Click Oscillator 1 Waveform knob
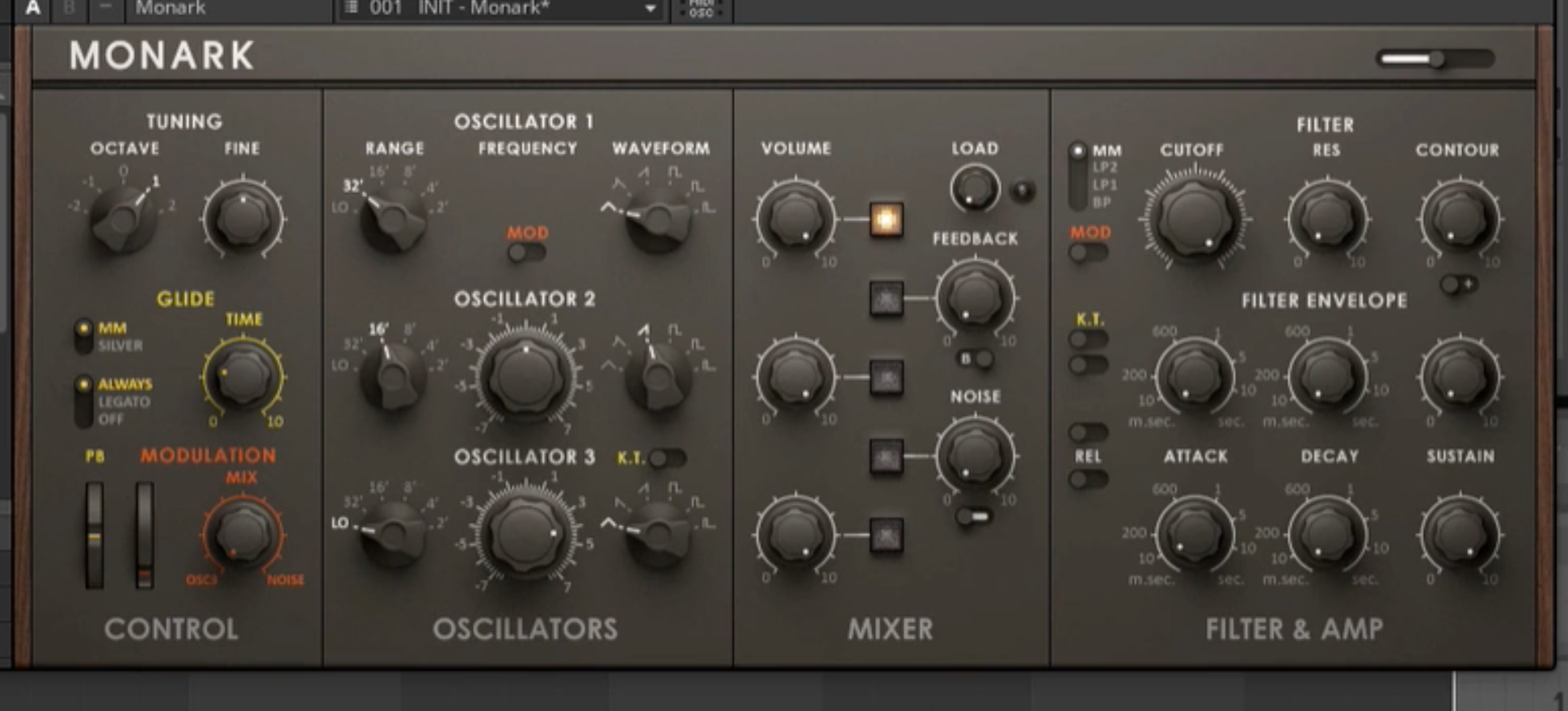The height and width of the screenshot is (711, 1568). tap(660, 219)
